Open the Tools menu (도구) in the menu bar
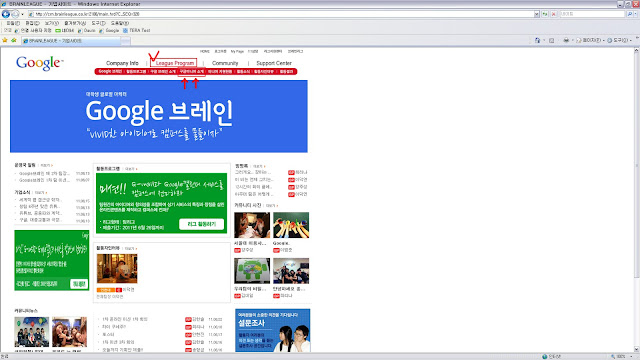 (x=98, y=23)
